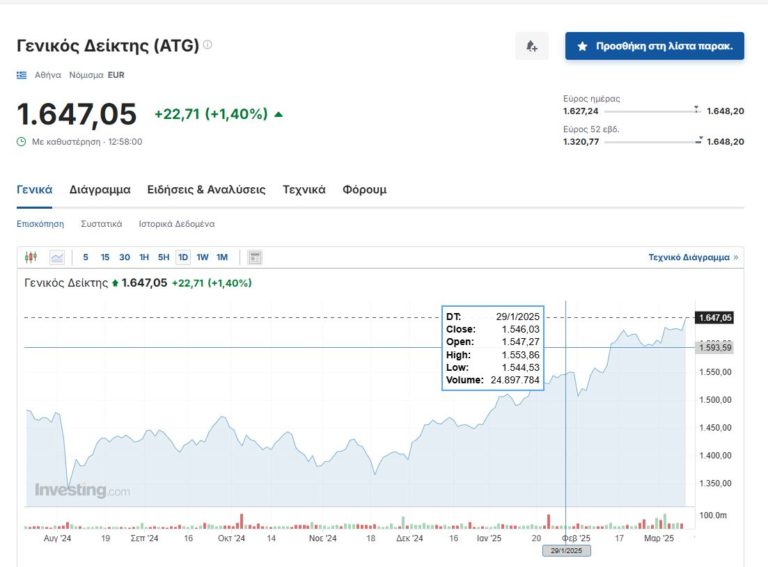Open the chart news/events icon
The image size is (768, 567).
(x=255, y=257)
